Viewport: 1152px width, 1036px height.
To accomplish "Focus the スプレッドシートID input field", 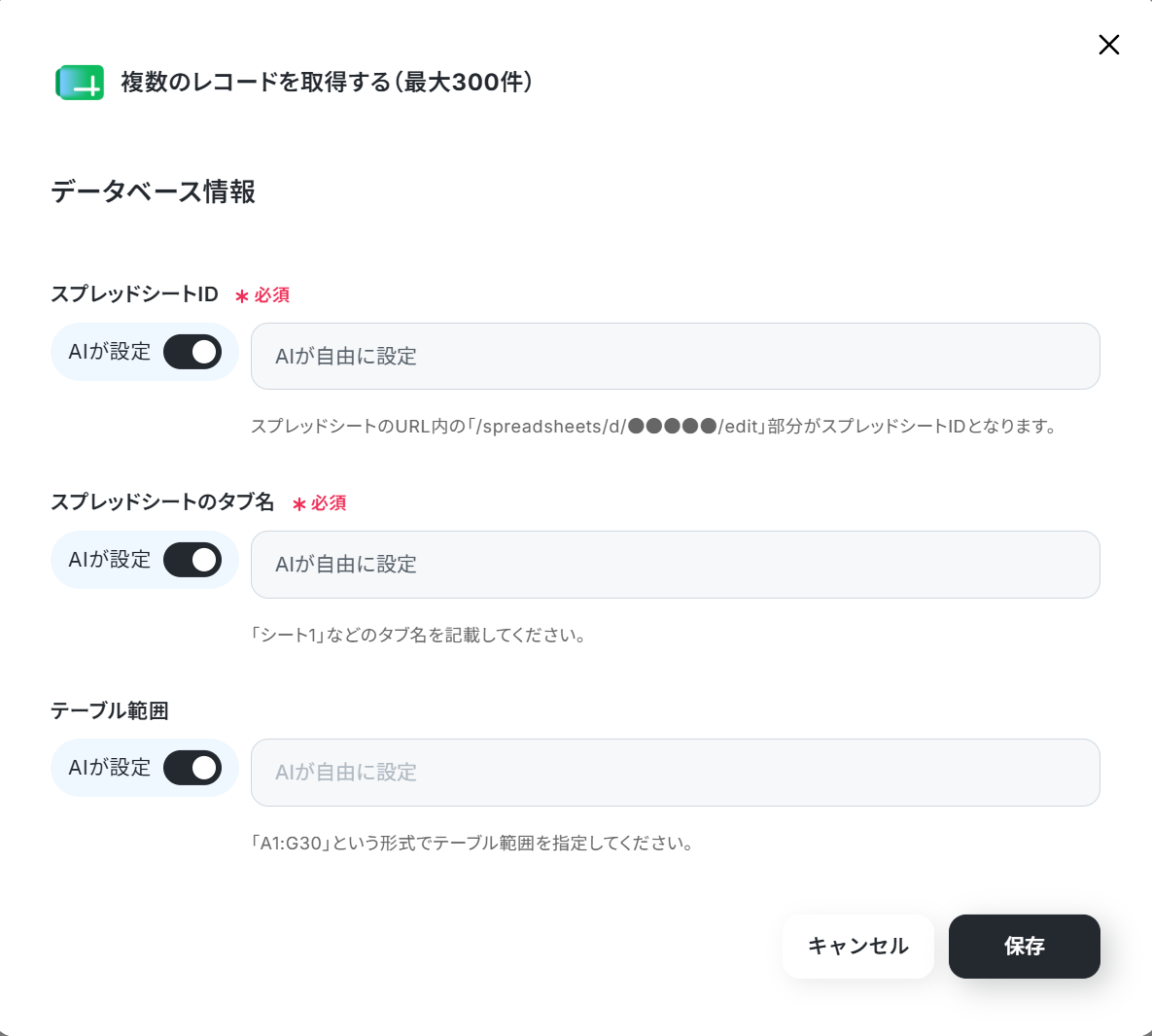I will click(676, 356).
